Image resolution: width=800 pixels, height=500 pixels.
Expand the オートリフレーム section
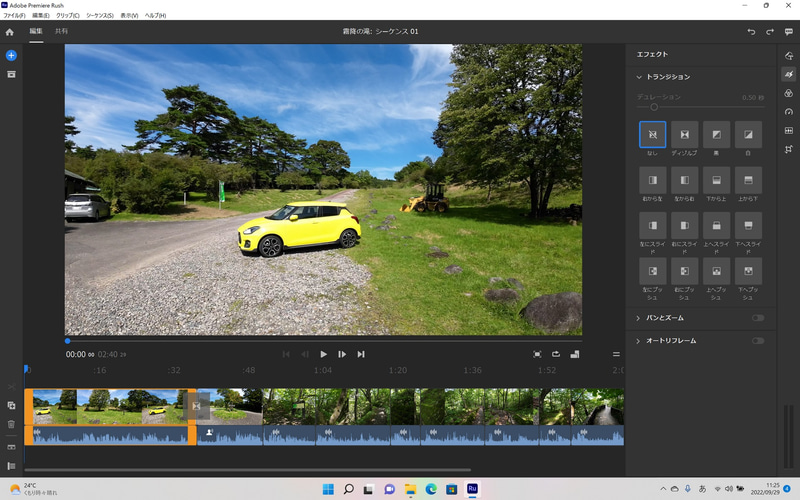pos(639,341)
